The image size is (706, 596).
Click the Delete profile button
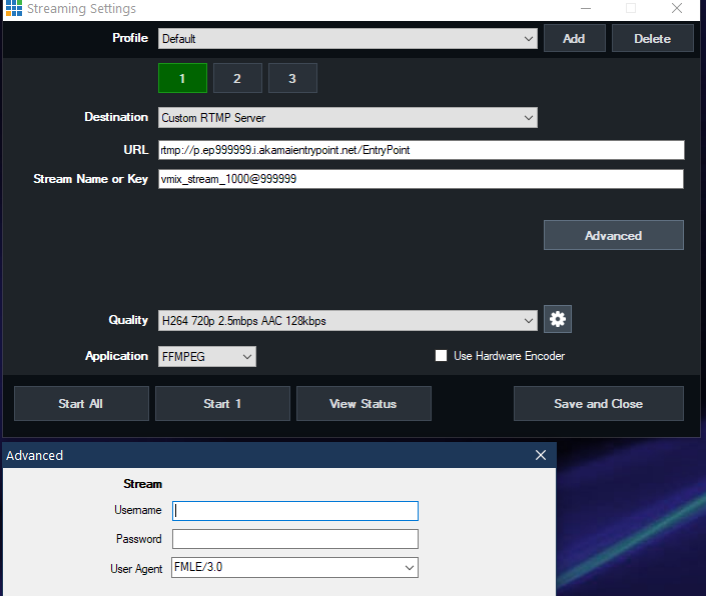pyautogui.click(x=652, y=39)
